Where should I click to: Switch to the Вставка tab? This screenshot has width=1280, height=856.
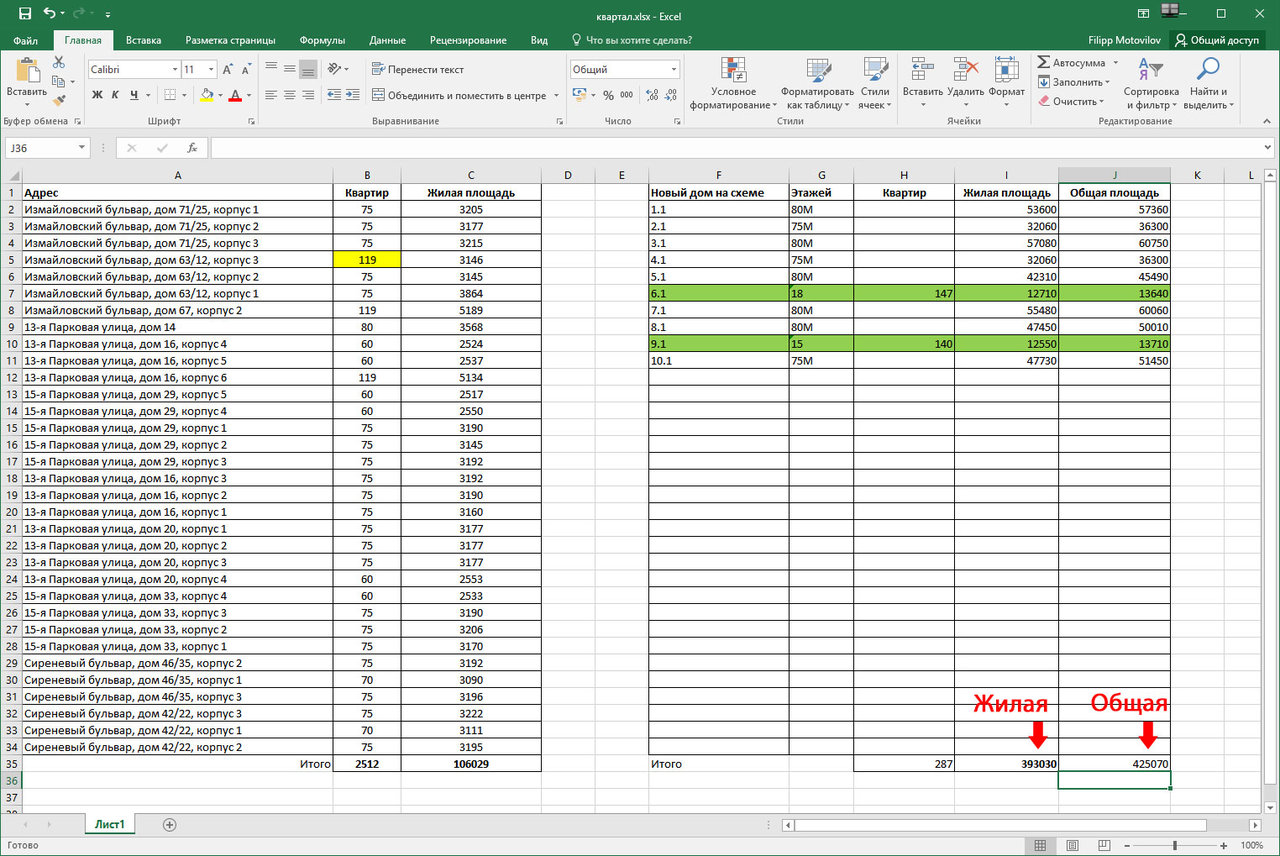[x=144, y=40]
